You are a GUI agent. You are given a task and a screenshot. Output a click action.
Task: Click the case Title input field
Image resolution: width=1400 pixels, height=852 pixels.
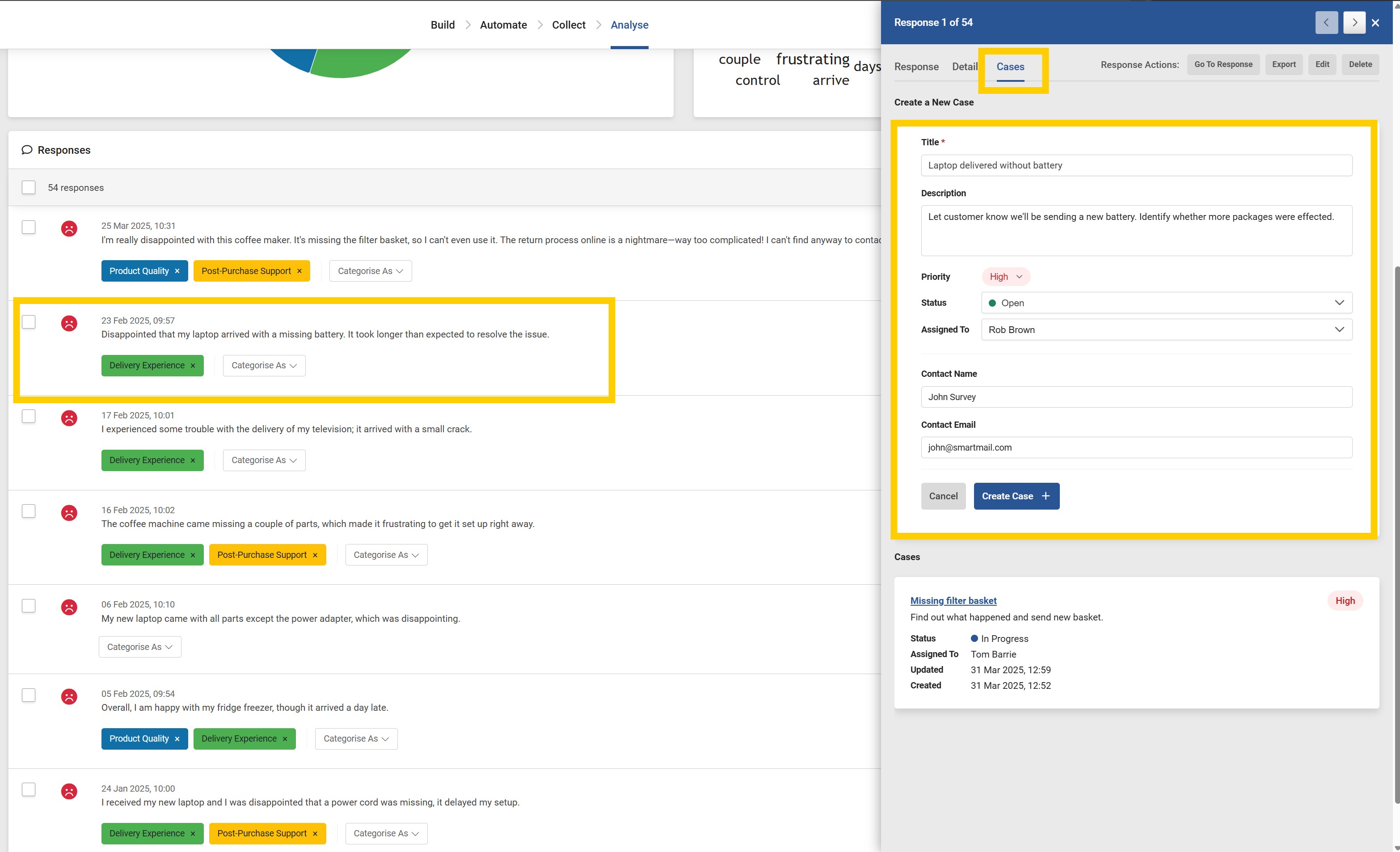(x=1136, y=165)
